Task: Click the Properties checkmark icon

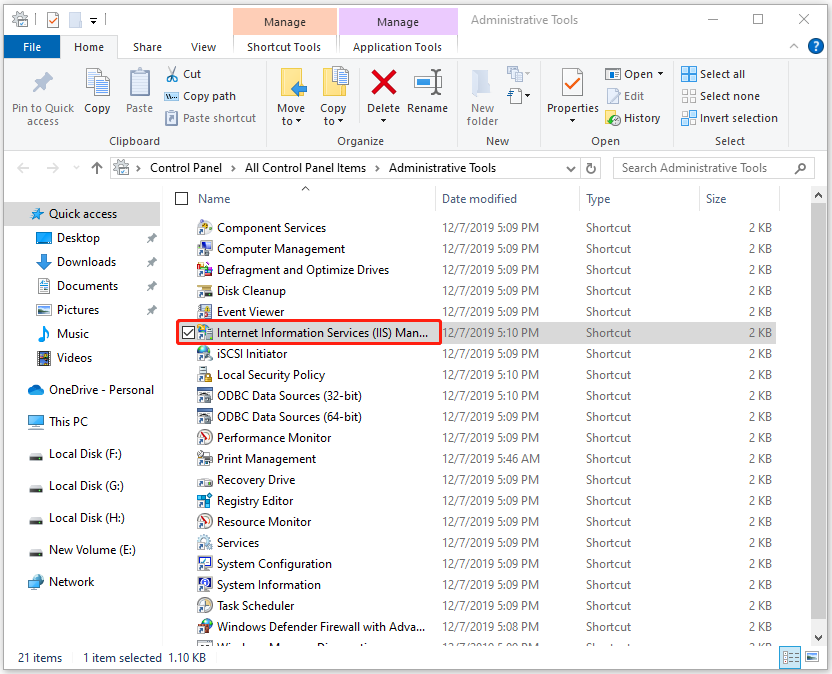Action: (573, 83)
